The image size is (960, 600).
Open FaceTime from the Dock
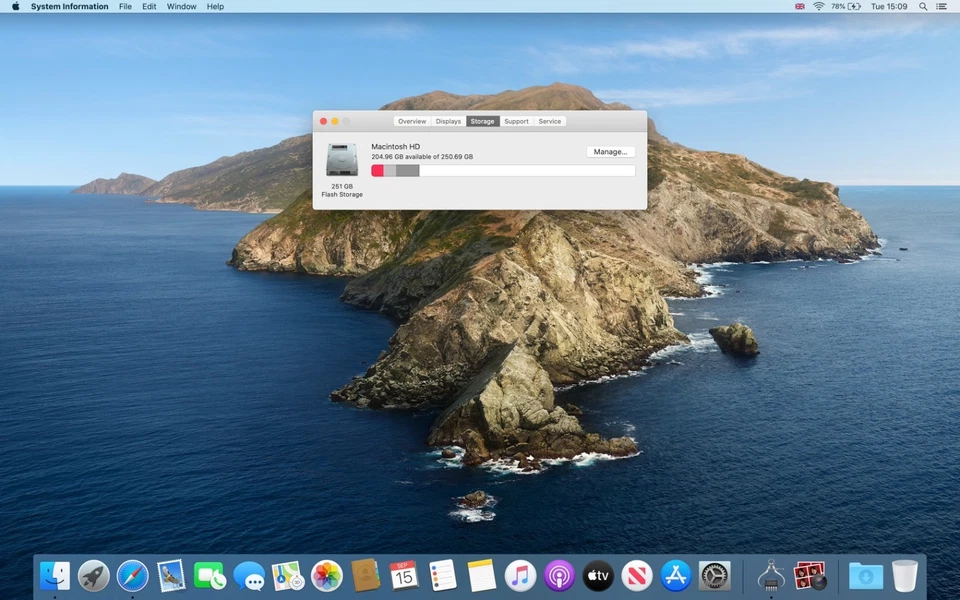[x=210, y=576]
